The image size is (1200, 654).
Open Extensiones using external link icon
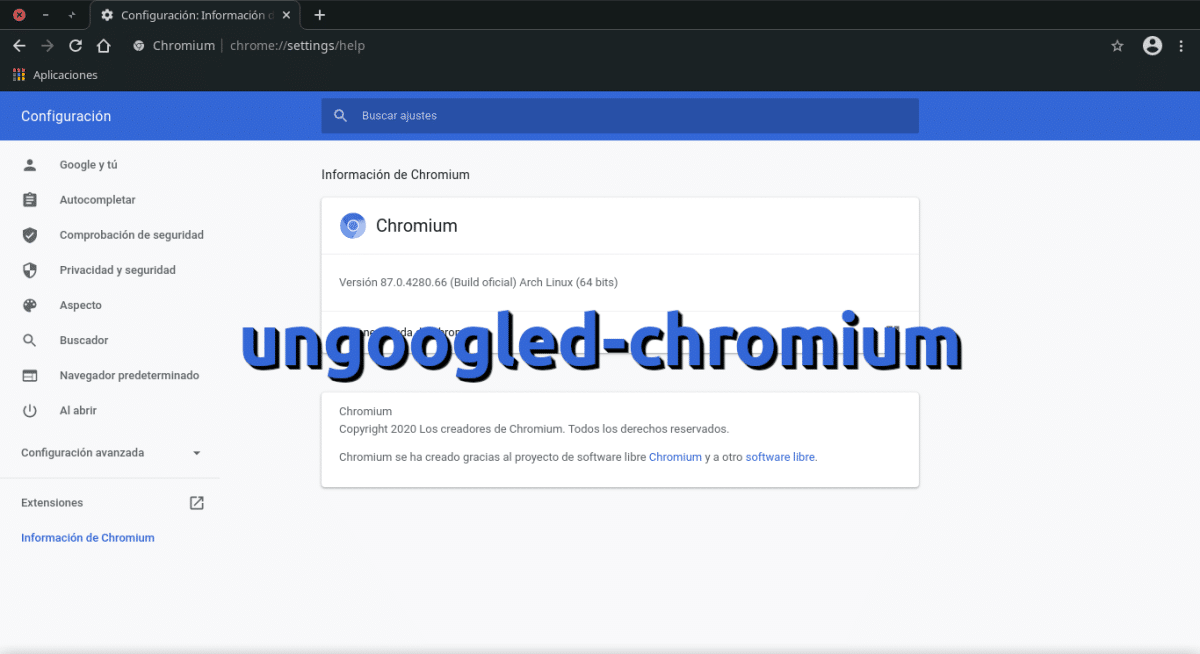tap(197, 502)
